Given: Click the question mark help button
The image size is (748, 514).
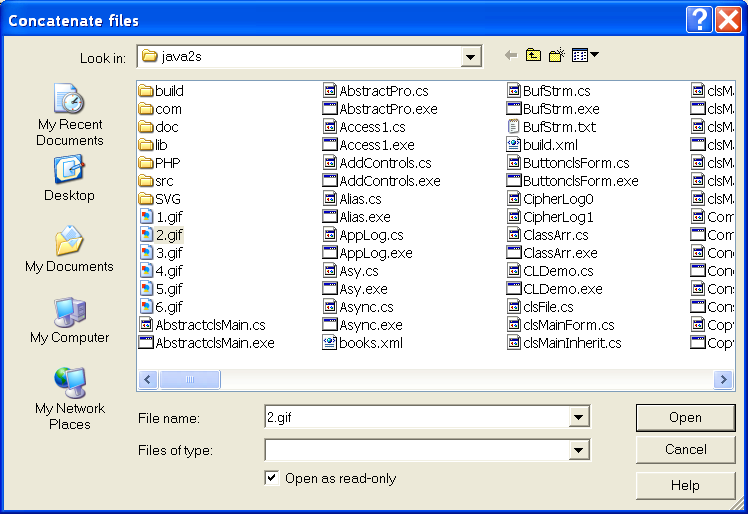Looking at the screenshot, I should click(x=699, y=20).
